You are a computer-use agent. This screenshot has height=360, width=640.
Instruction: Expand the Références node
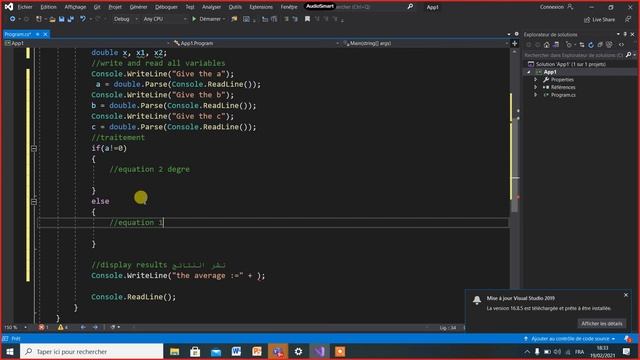536,87
